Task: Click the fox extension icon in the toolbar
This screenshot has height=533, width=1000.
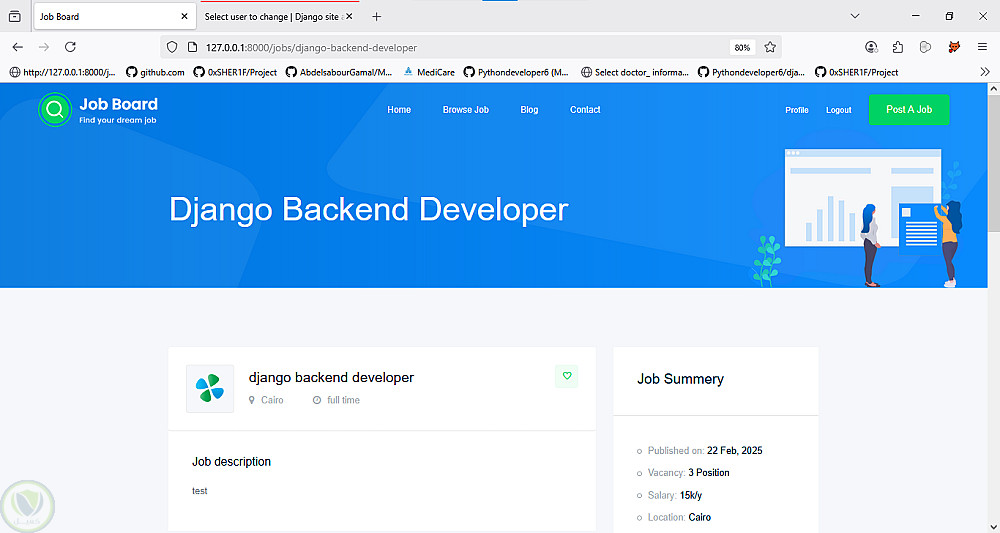Action: pyautogui.click(x=954, y=47)
